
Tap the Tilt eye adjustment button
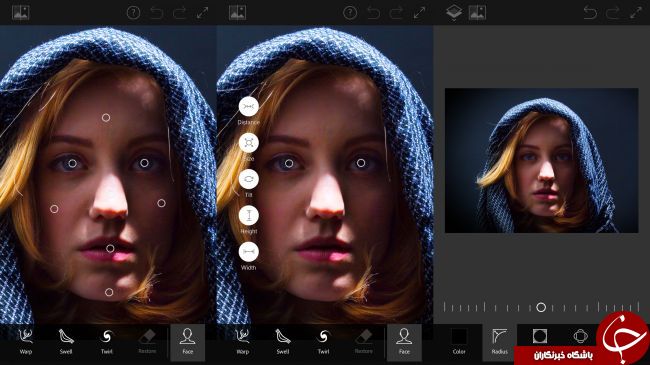pyautogui.click(x=249, y=179)
